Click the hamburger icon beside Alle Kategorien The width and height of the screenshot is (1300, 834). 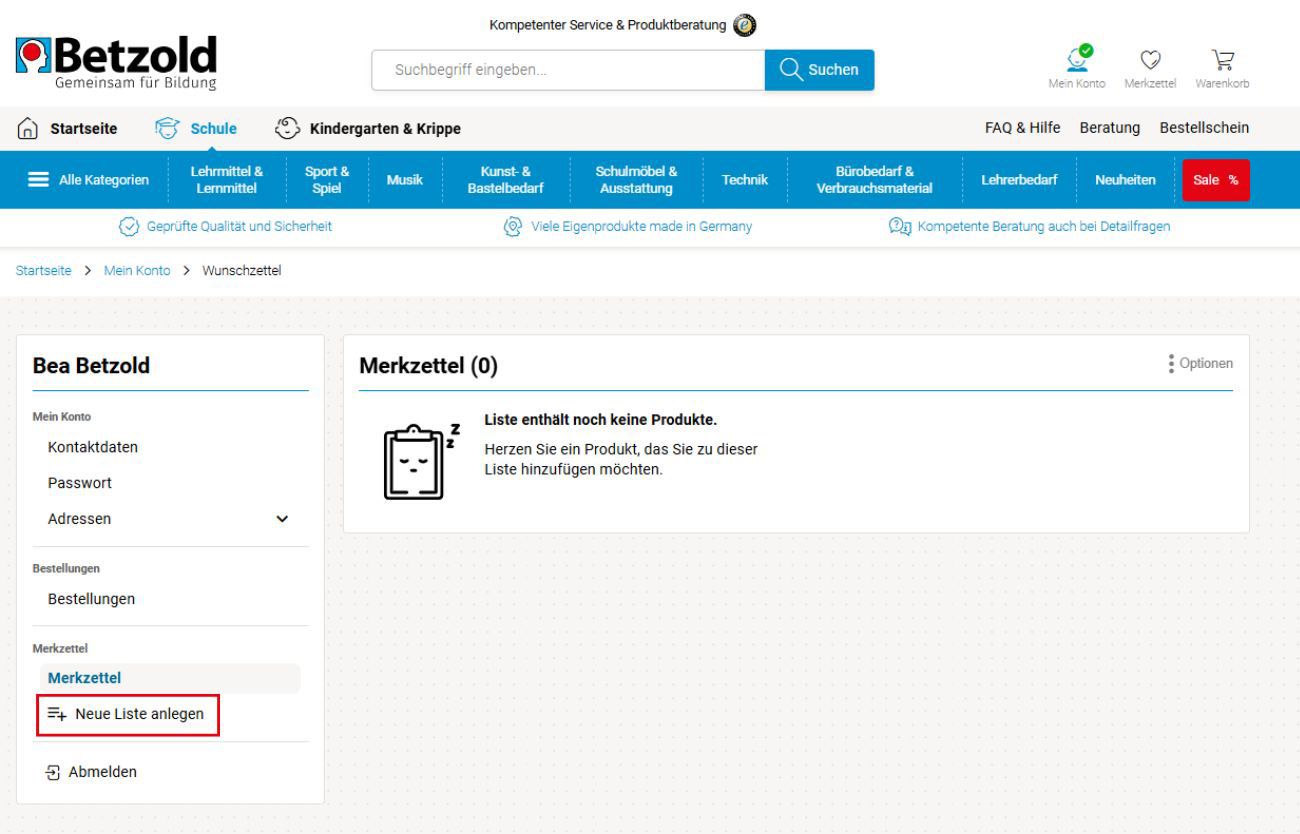[x=38, y=180]
